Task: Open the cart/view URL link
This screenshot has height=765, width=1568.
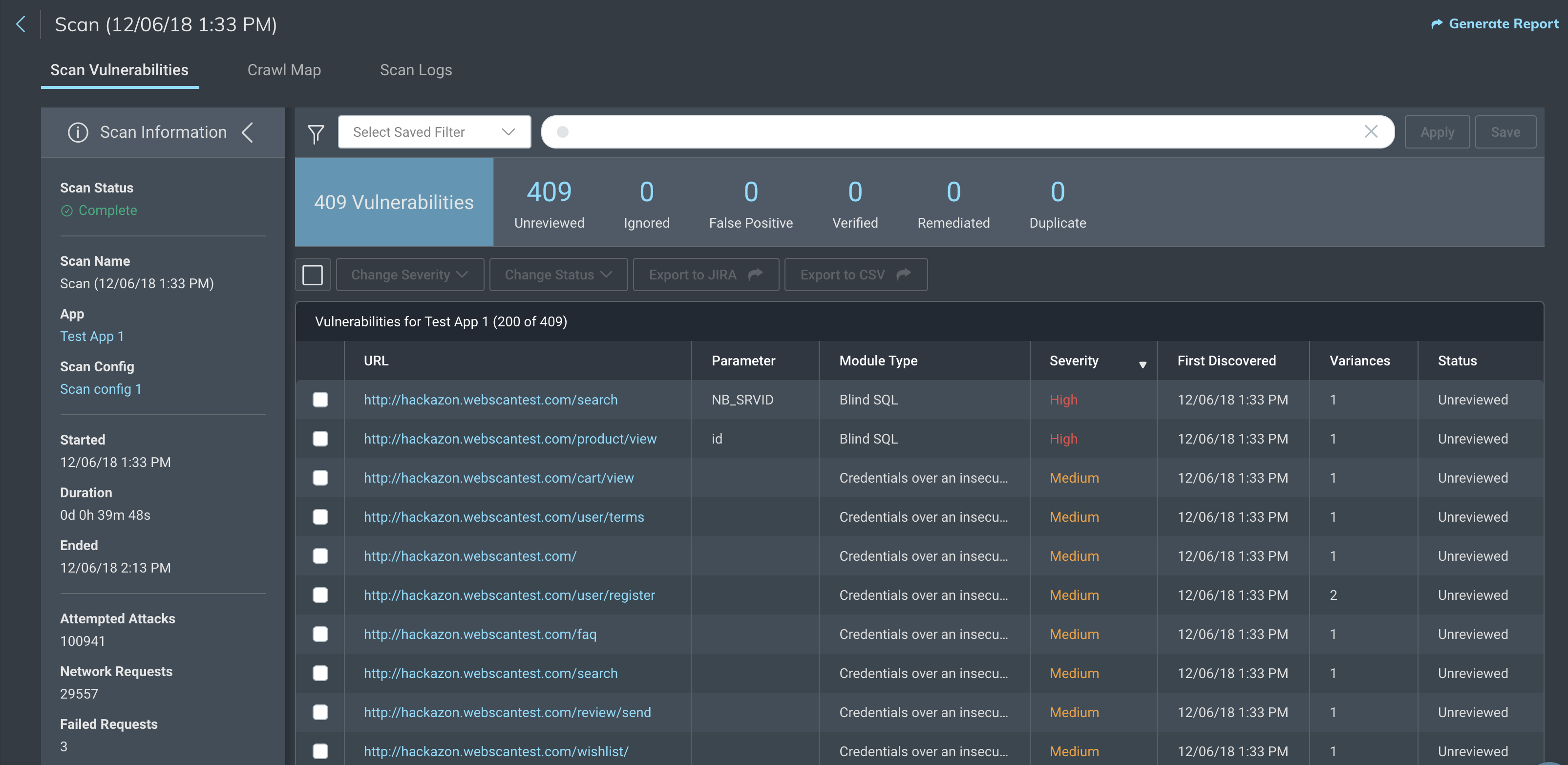Action: click(499, 478)
